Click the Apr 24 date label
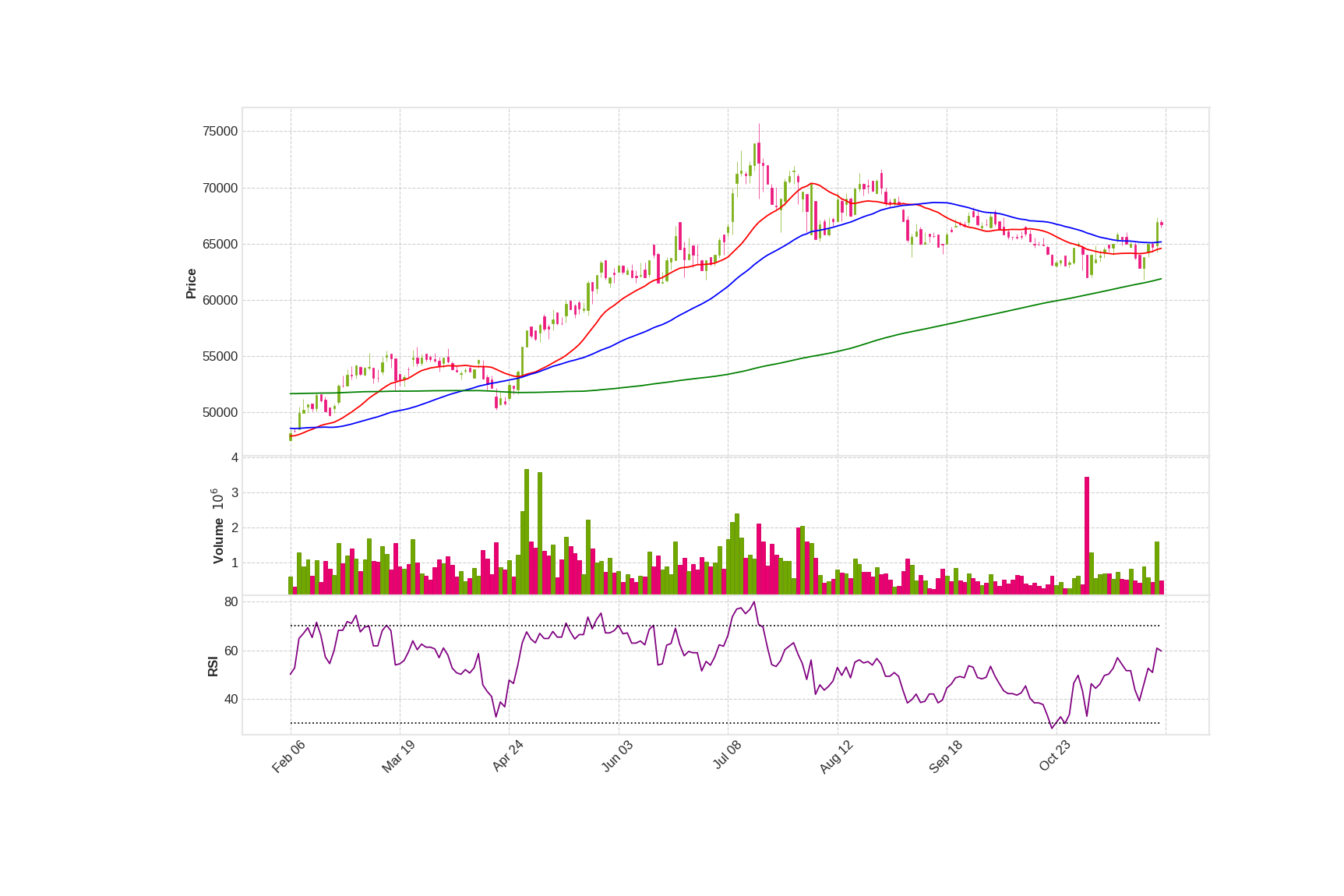The height and width of the screenshot is (896, 1344). point(507,757)
